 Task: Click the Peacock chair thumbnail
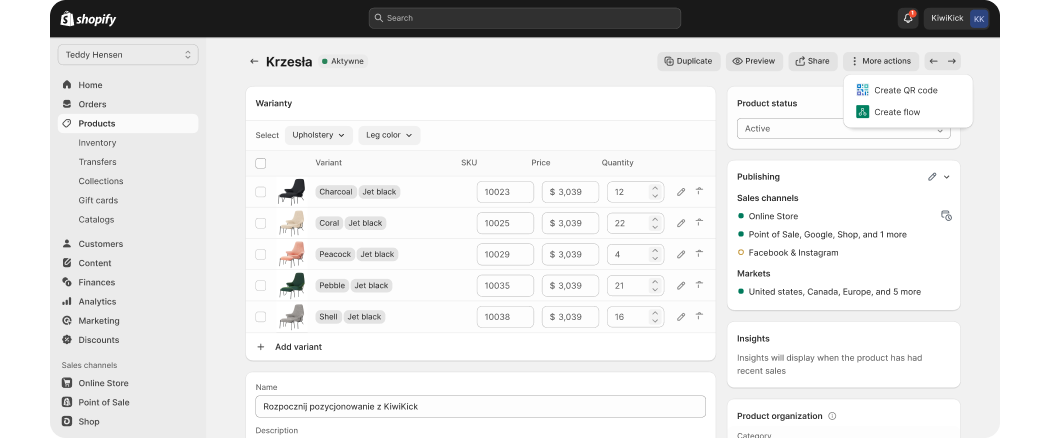(x=292, y=254)
